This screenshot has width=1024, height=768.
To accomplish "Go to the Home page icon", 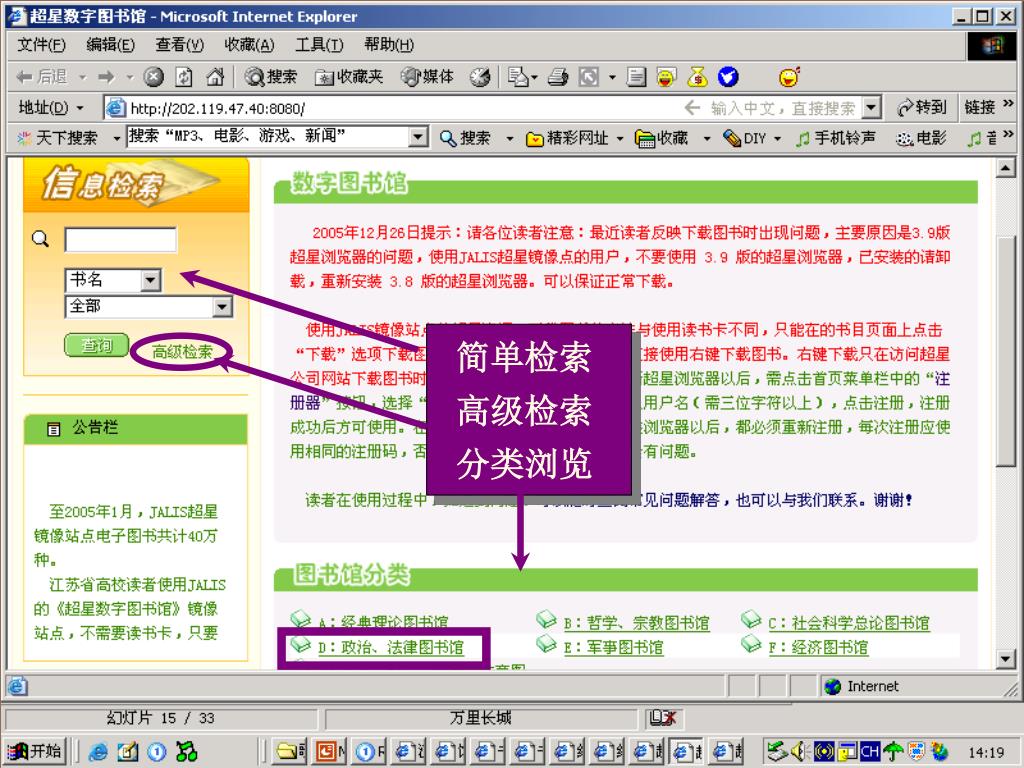I will [215, 77].
